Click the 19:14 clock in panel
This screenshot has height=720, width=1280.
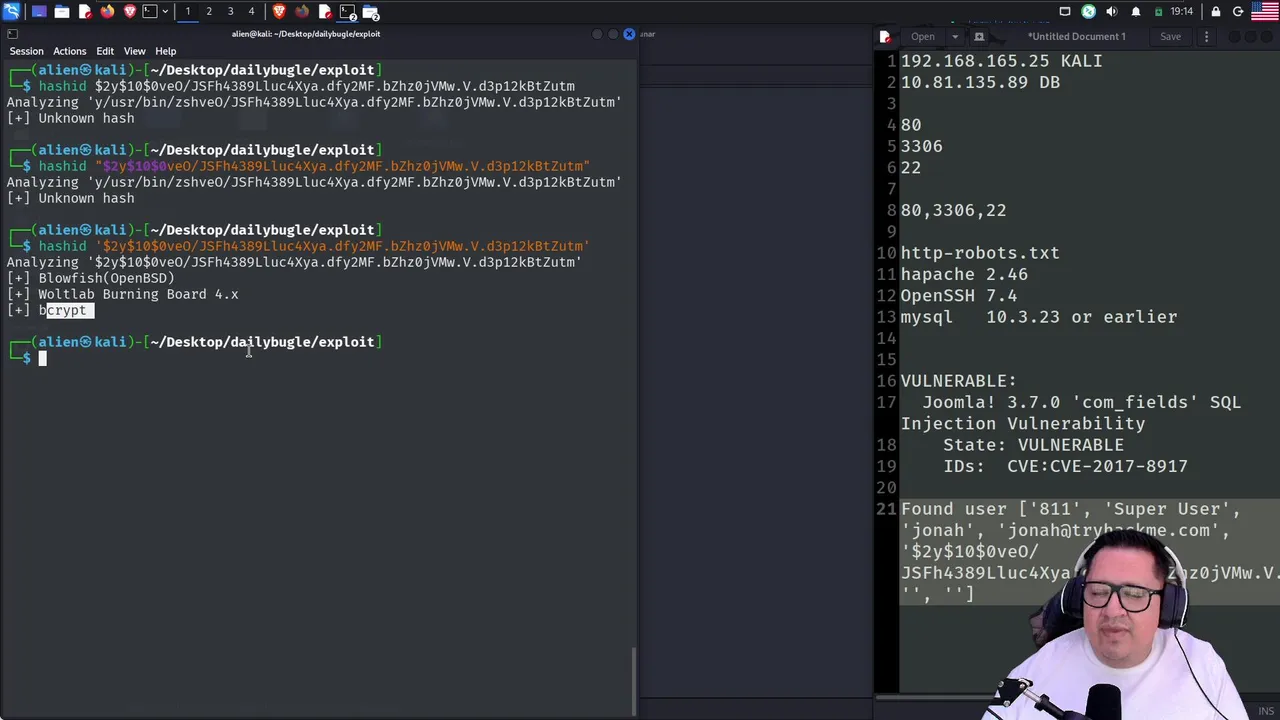[1181, 12]
